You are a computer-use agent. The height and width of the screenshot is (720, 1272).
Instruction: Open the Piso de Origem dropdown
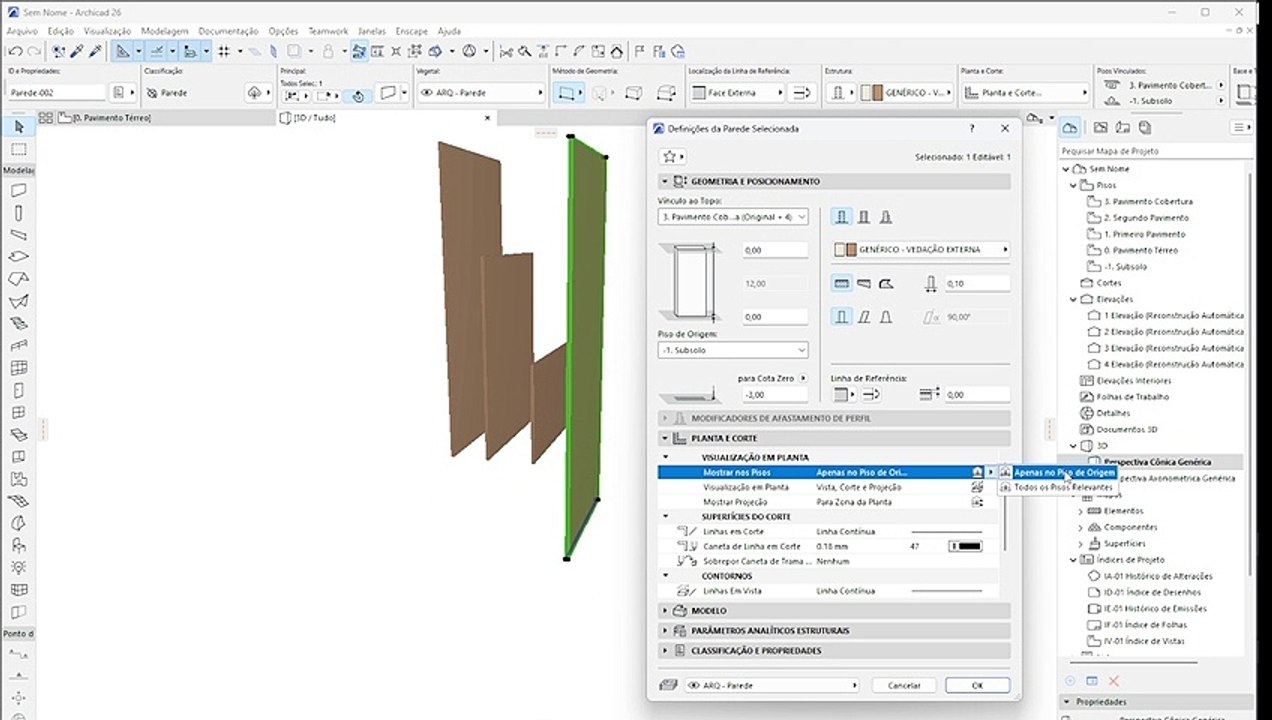[733, 351]
